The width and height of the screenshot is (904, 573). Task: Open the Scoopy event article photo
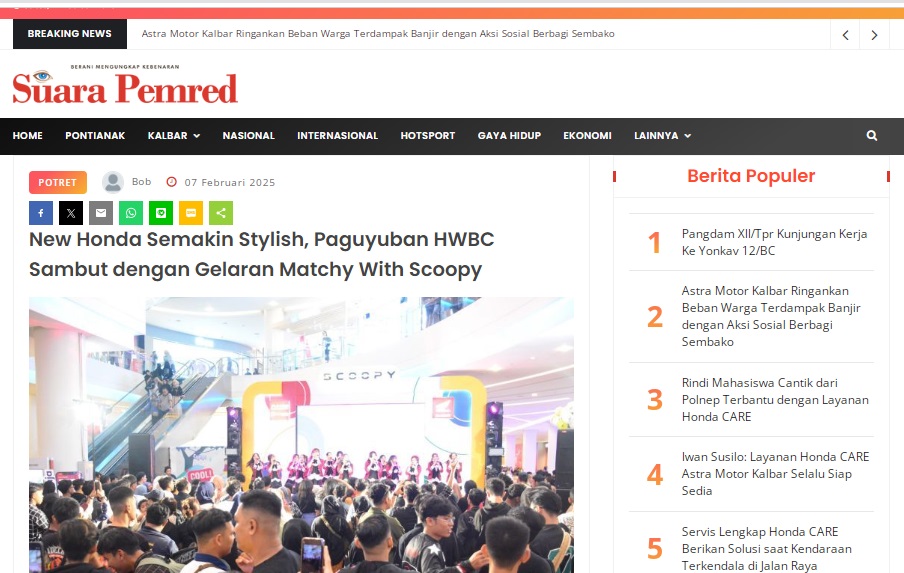pos(302,435)
